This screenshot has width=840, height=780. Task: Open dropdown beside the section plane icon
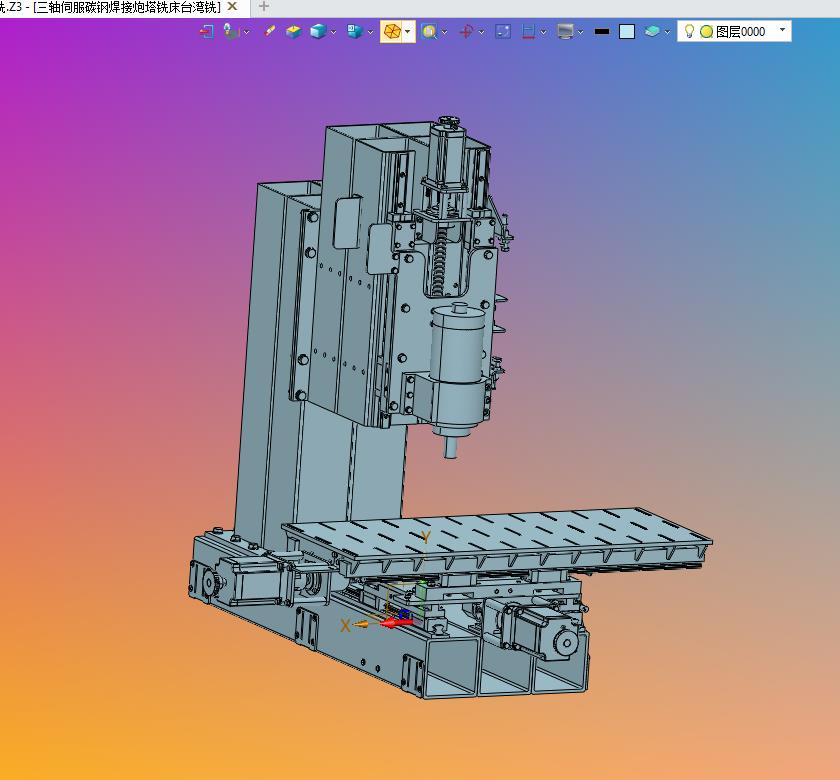click(x=544, y=32)
